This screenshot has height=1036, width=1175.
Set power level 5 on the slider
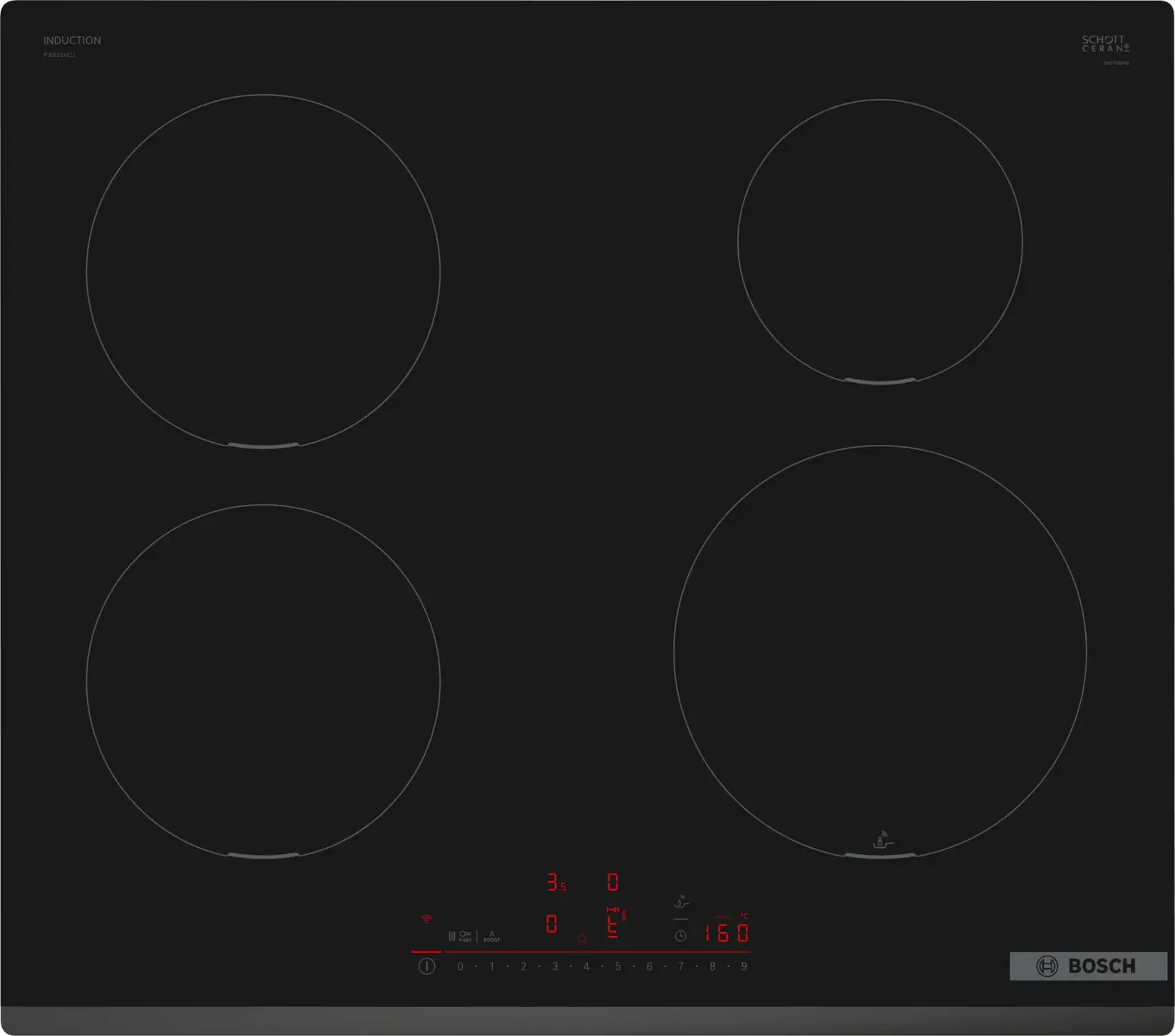coord(617,965)
